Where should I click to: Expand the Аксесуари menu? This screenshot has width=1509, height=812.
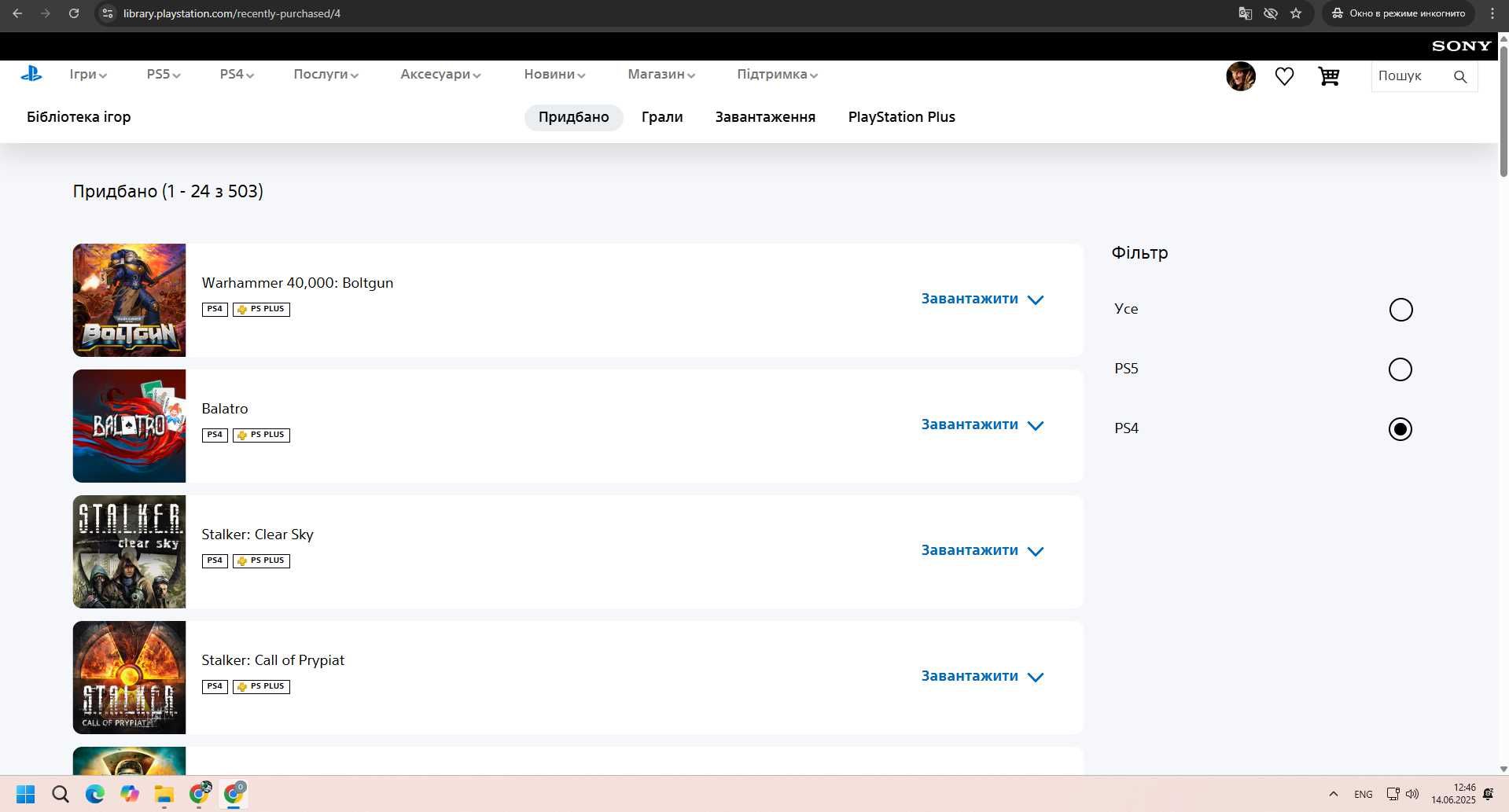[x=440, y=74]
